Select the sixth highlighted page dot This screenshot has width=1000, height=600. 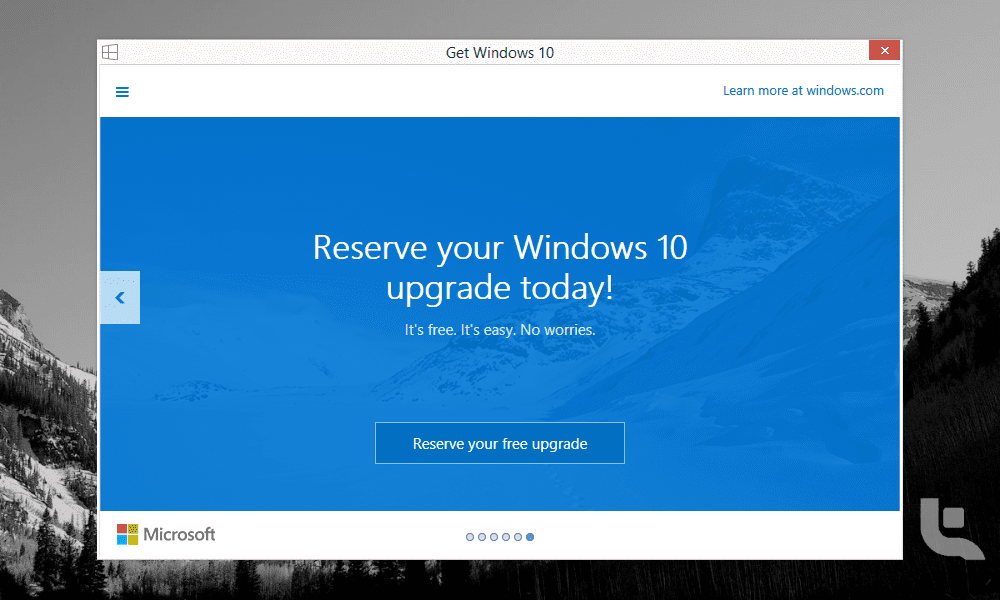(530, 537)
